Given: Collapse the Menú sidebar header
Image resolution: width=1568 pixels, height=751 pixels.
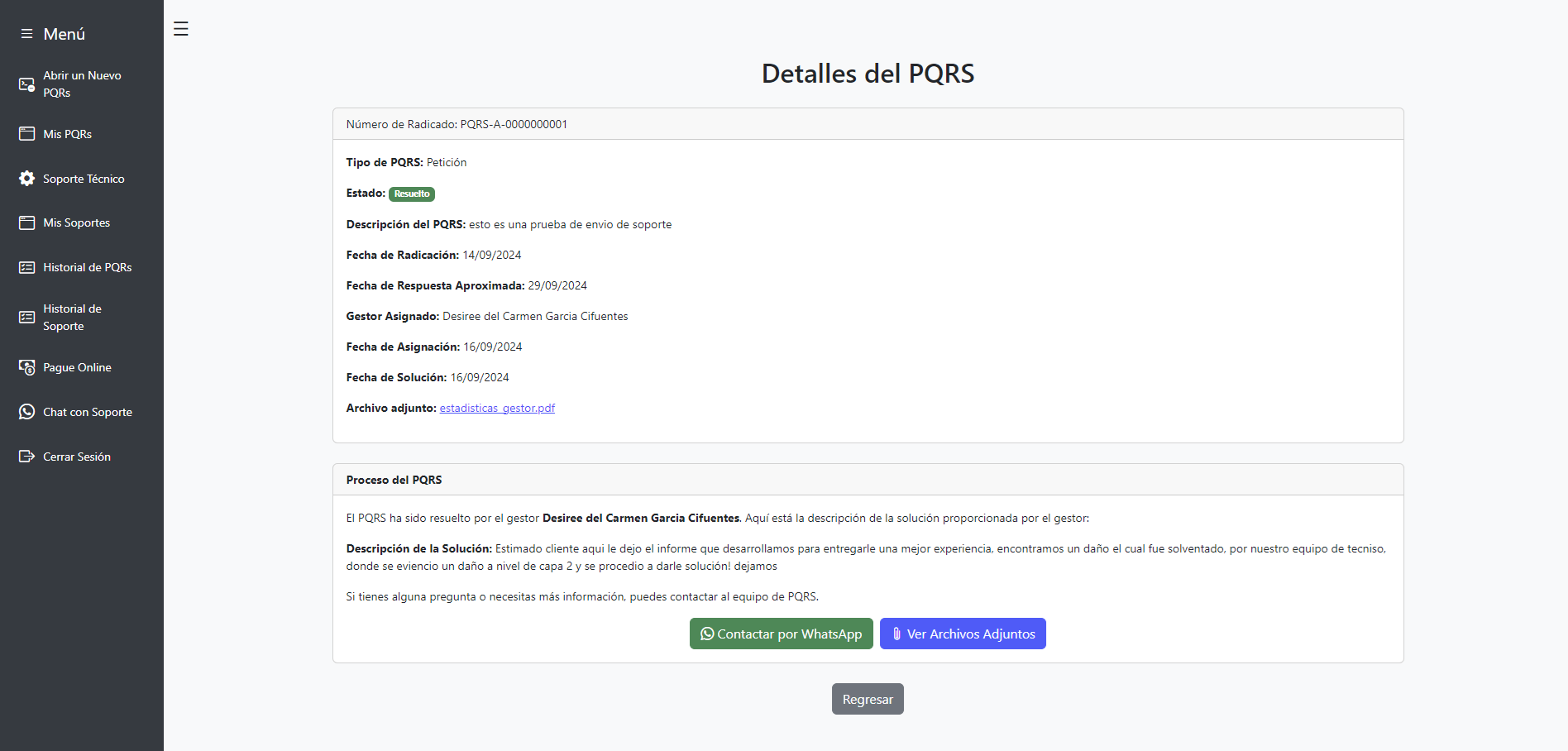Looking at the screenshot, I should tap(54, 34).
